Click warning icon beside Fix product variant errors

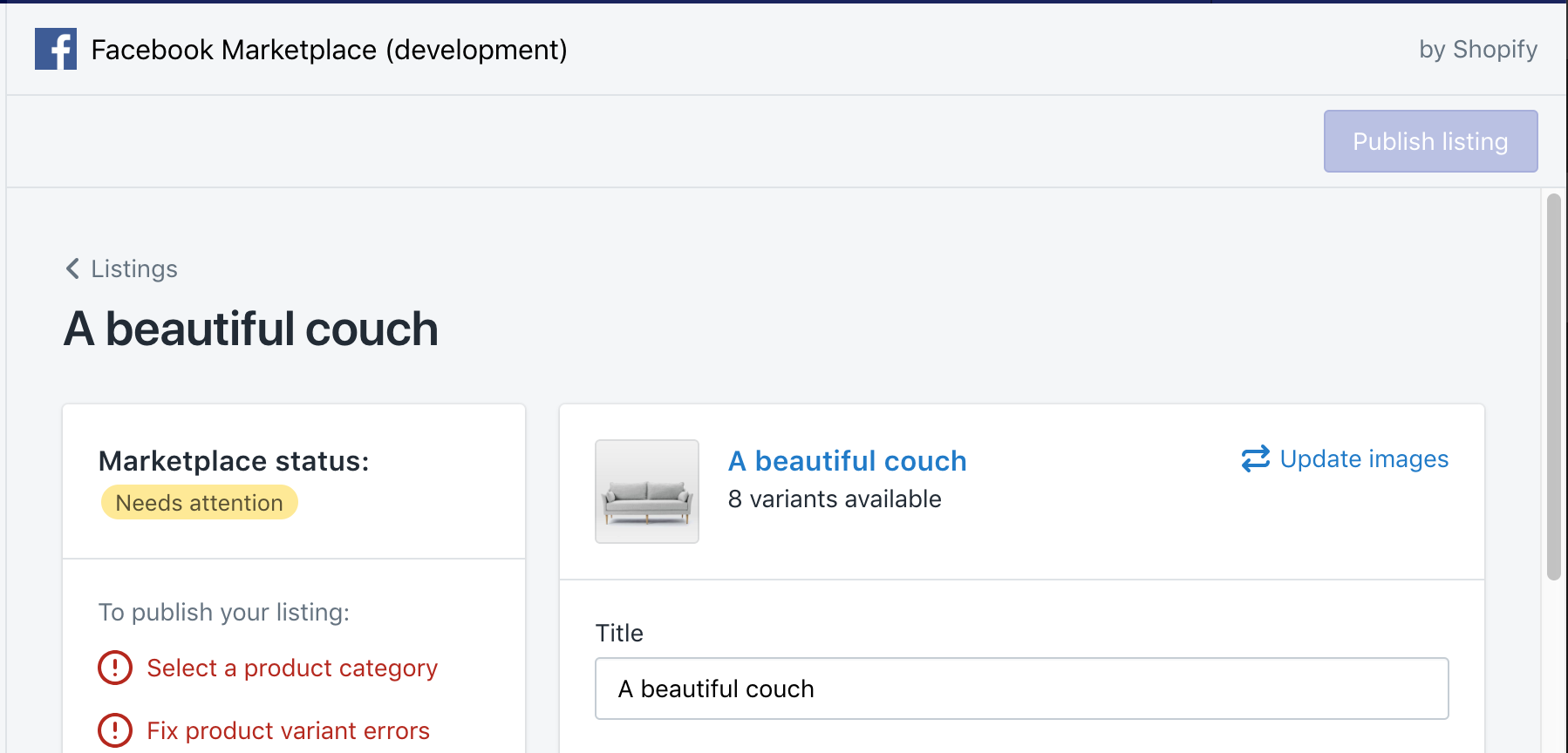tap(115, 730)
